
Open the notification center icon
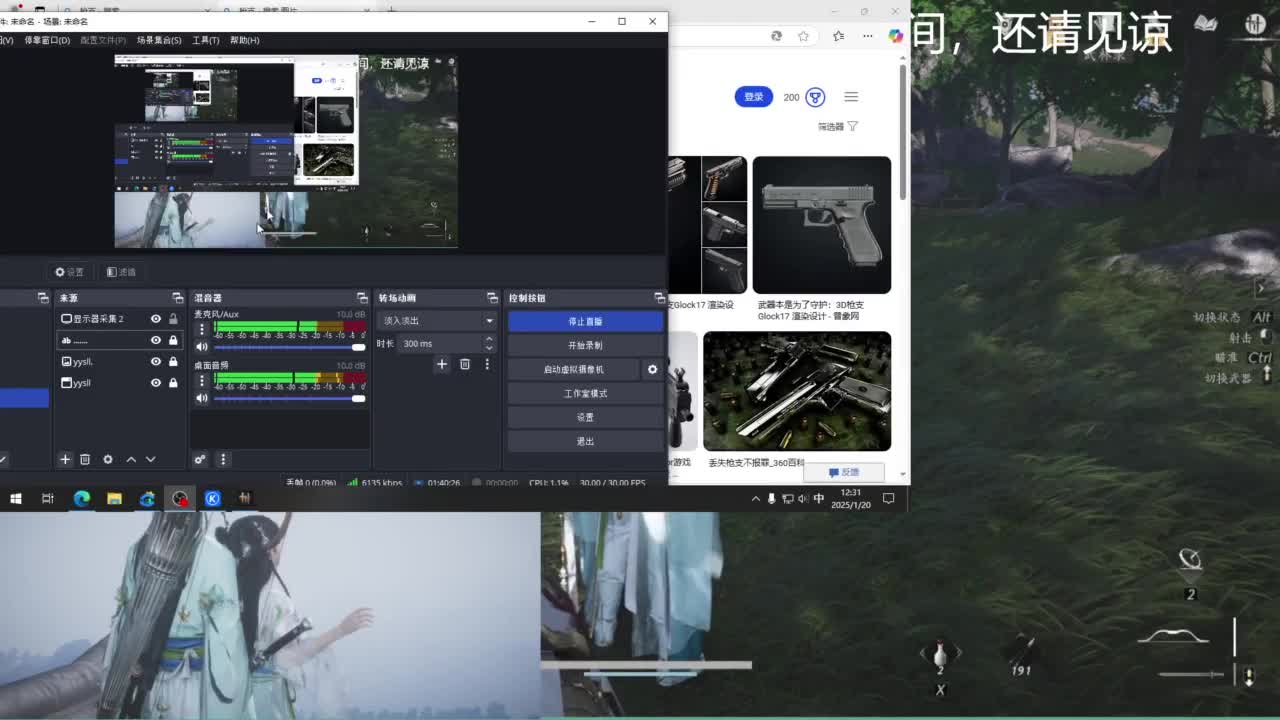[888, 498]
